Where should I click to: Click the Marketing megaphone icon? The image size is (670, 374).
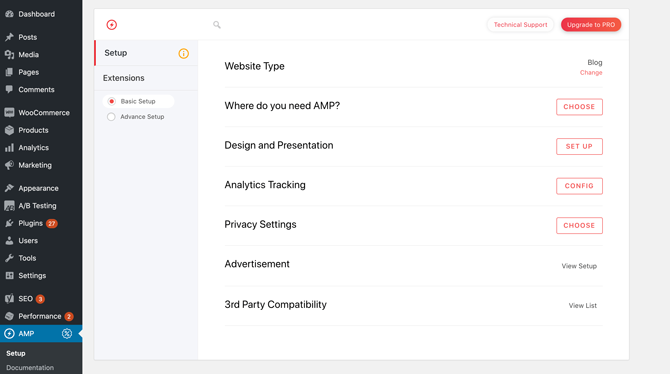tap(9, 165)
